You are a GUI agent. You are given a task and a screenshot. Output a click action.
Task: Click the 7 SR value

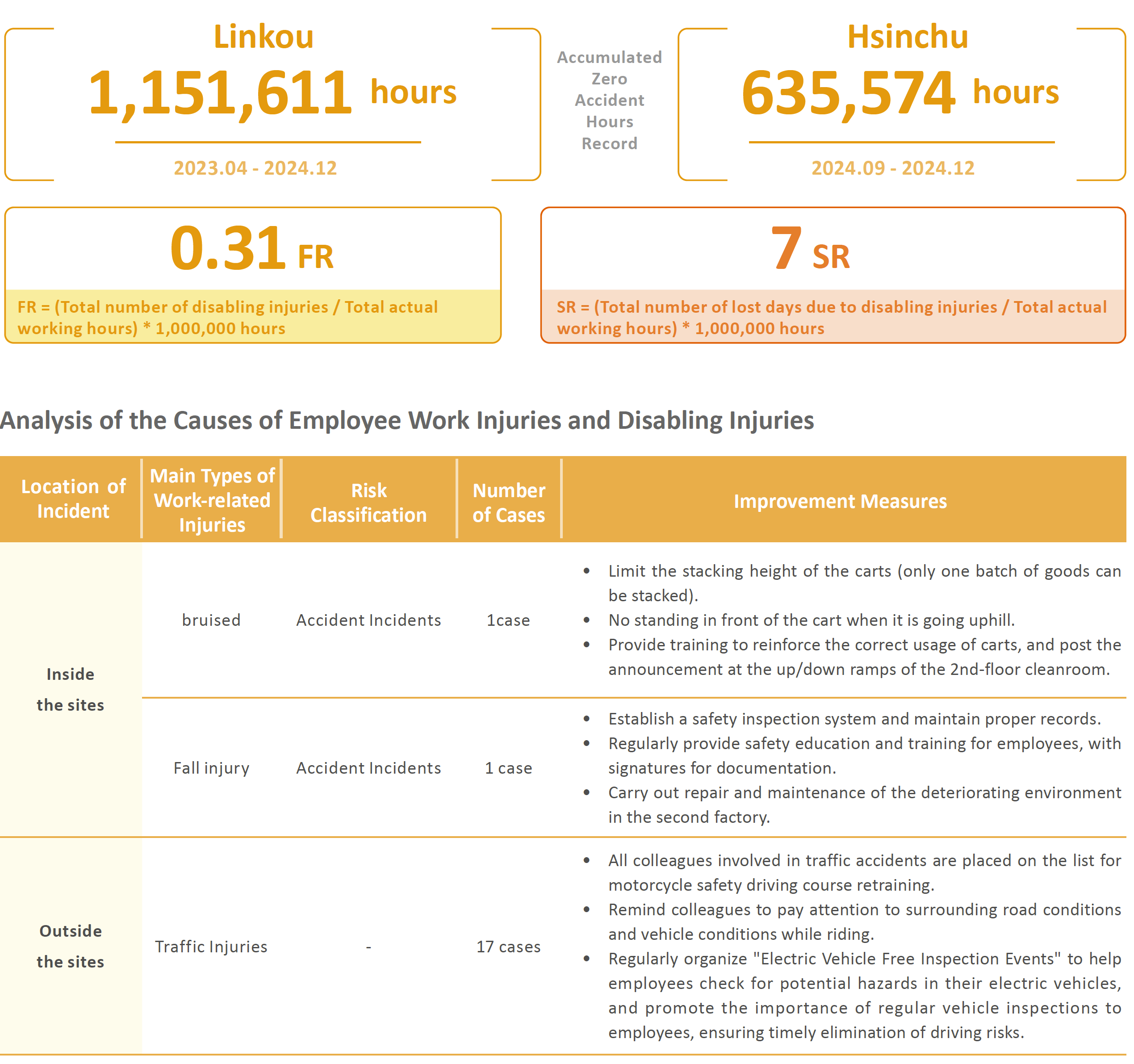click(x=810, y=249)
